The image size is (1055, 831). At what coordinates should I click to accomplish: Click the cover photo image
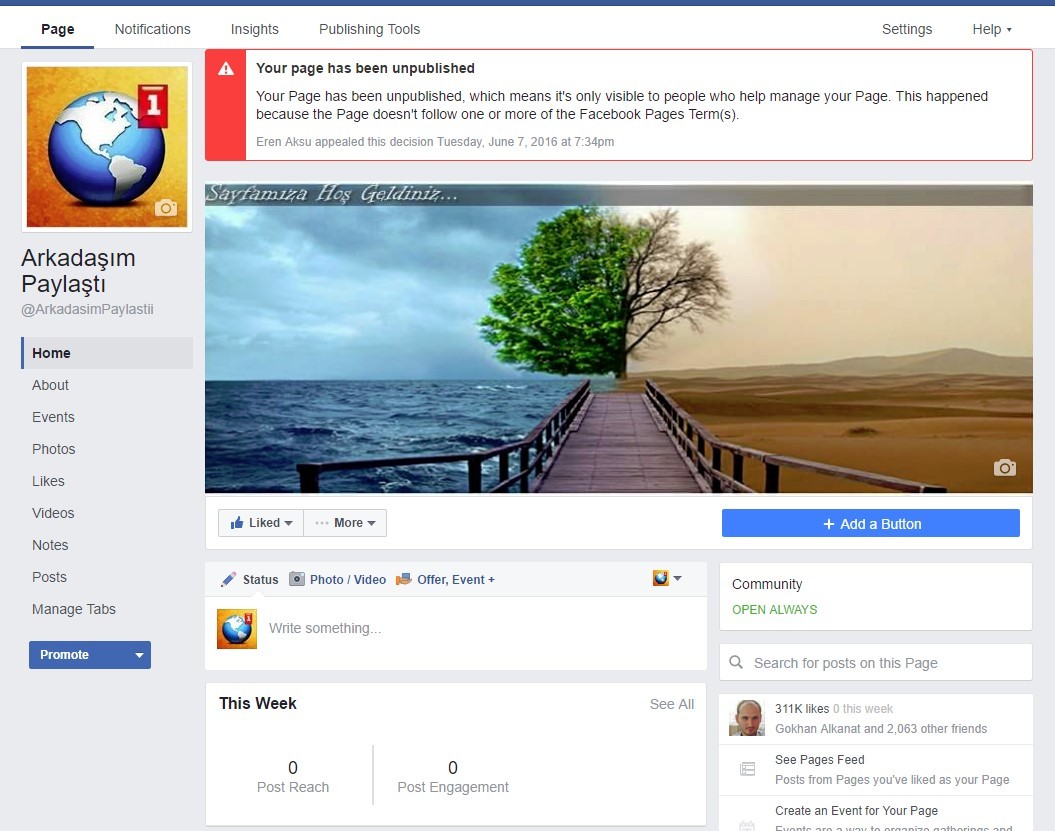coord(618,338)
